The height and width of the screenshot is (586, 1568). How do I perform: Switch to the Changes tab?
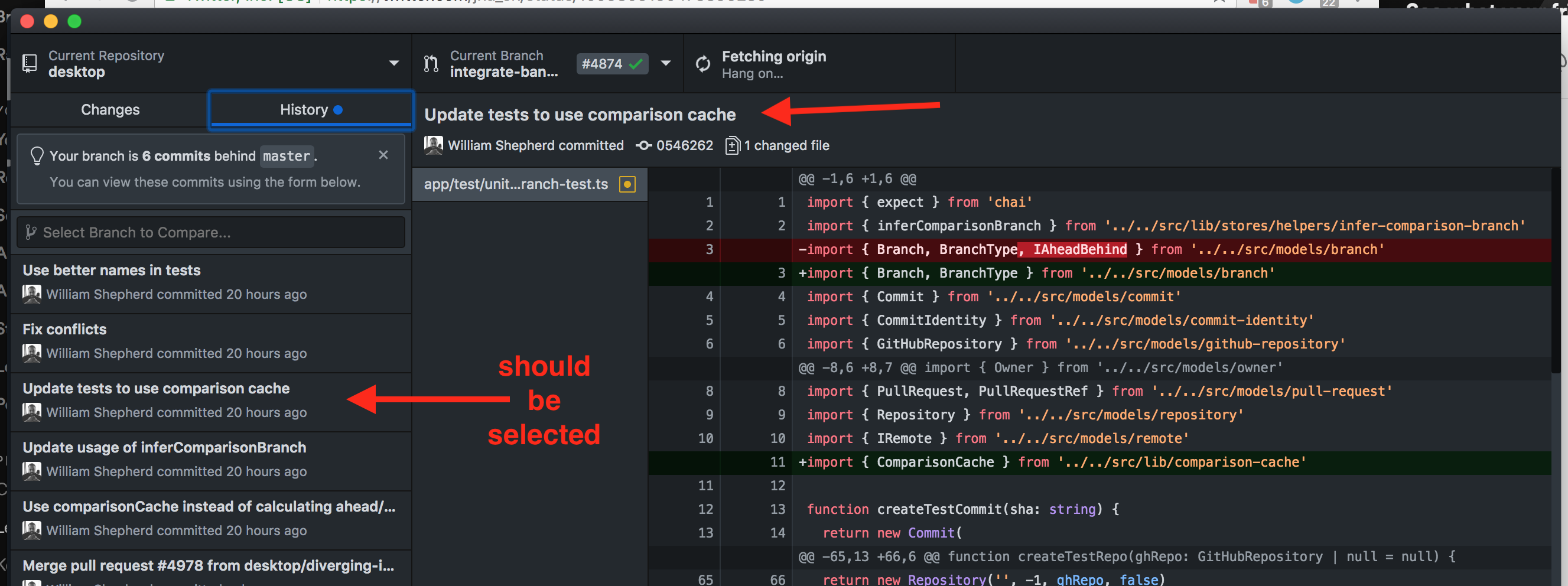110,109
